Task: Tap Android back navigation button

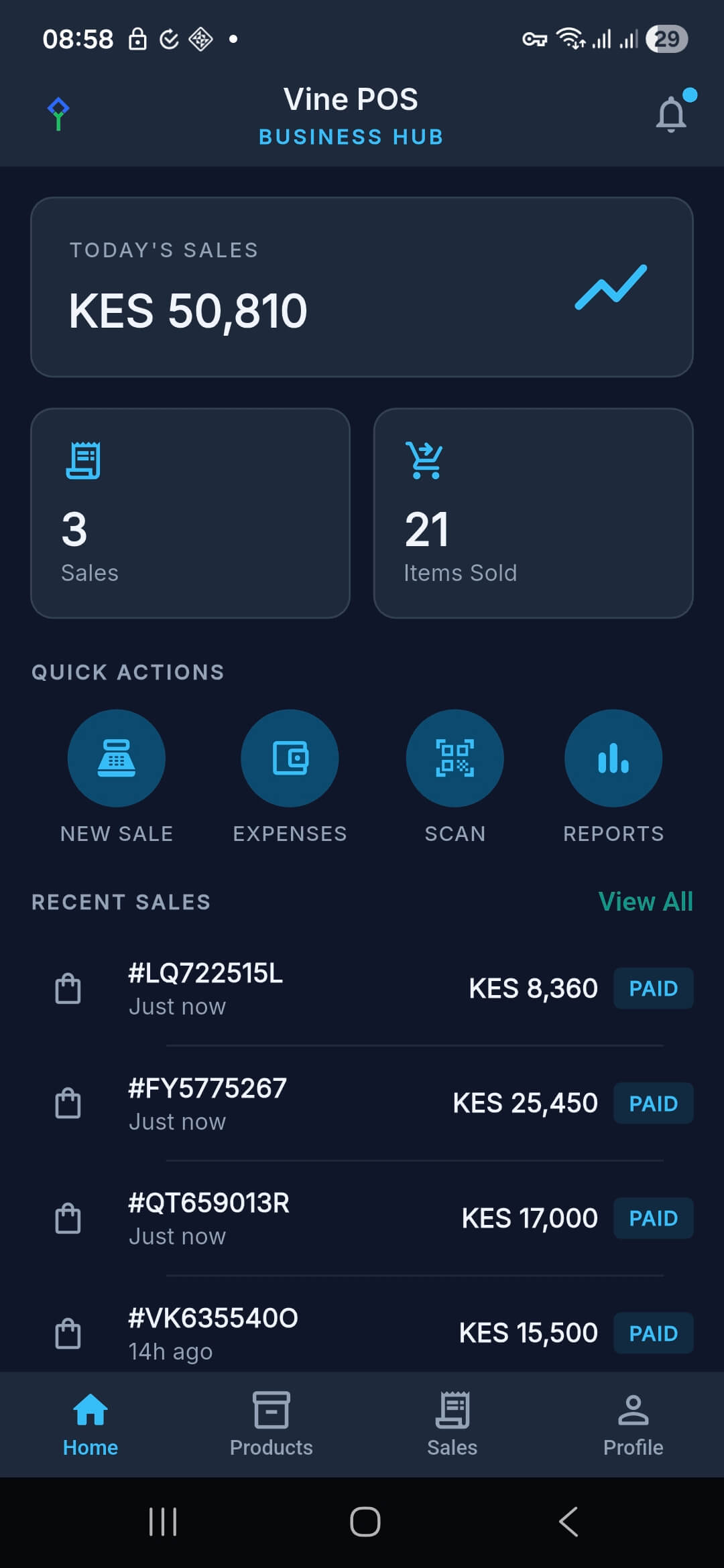Action: point(568,1522)
